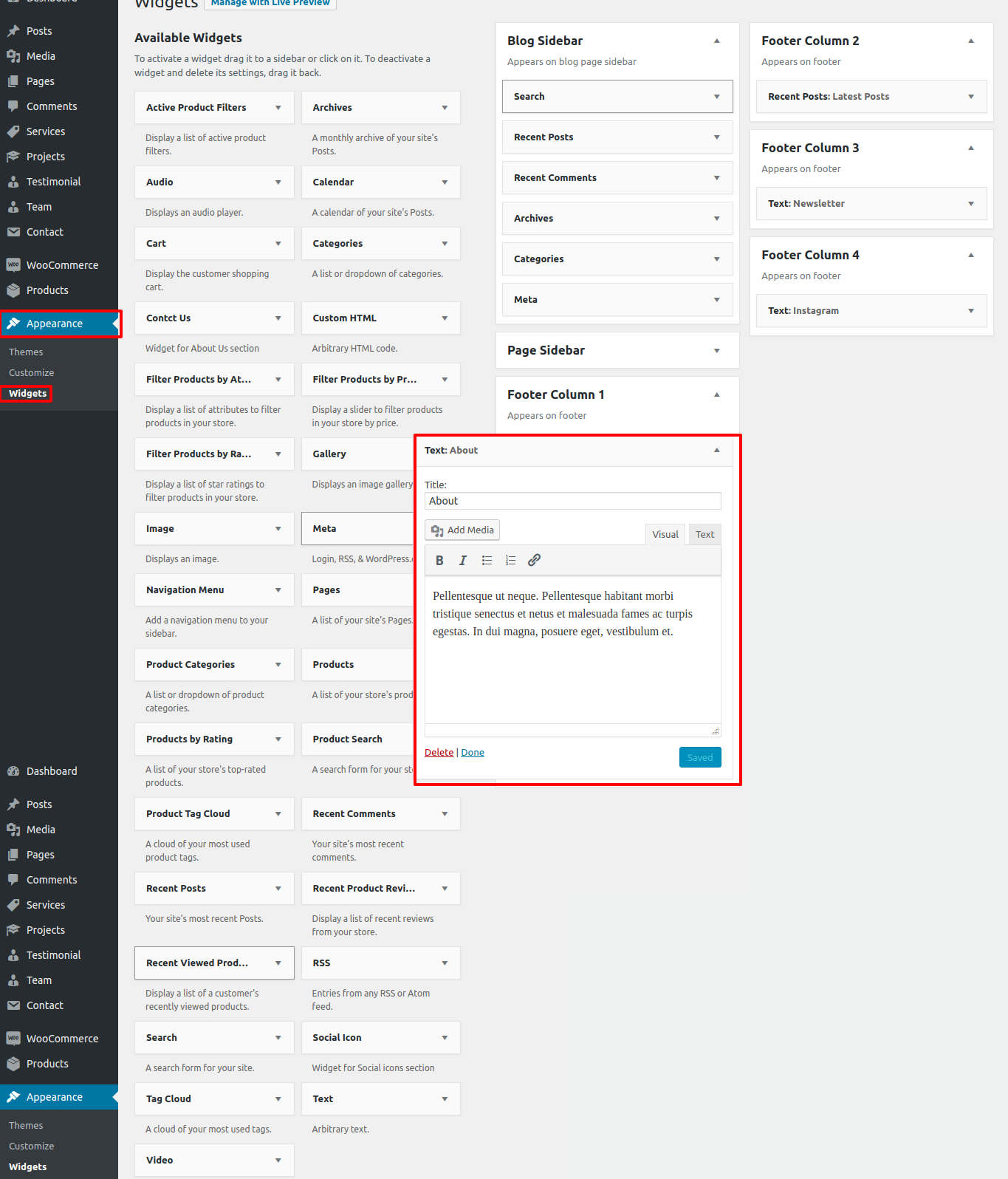Expand the Active Product Filters widget
Screen dimensions: 1008x1179
(278, 108)
